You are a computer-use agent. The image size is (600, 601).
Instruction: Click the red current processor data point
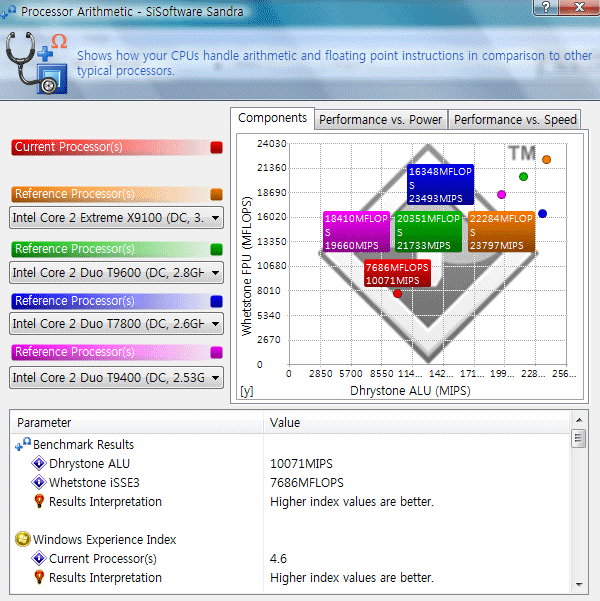(x=398, y=294)
